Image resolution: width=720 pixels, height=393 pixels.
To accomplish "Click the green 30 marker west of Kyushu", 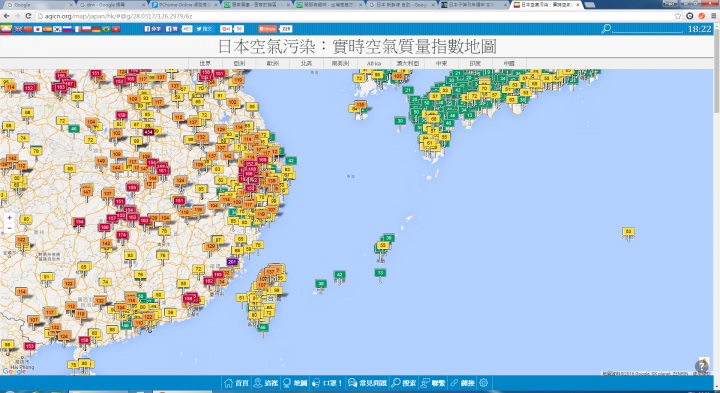I will click(400, 121).
